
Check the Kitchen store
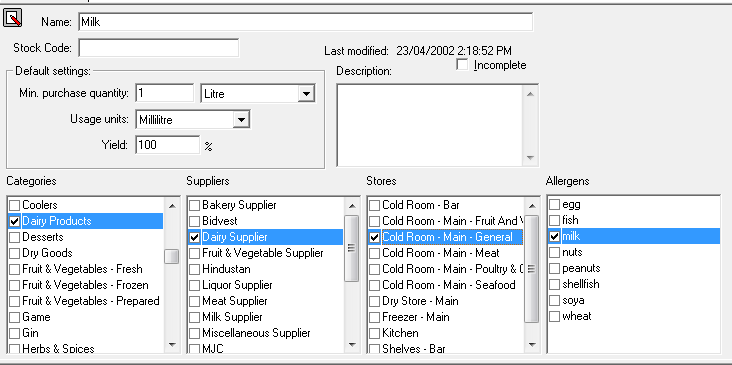(374, 333)
